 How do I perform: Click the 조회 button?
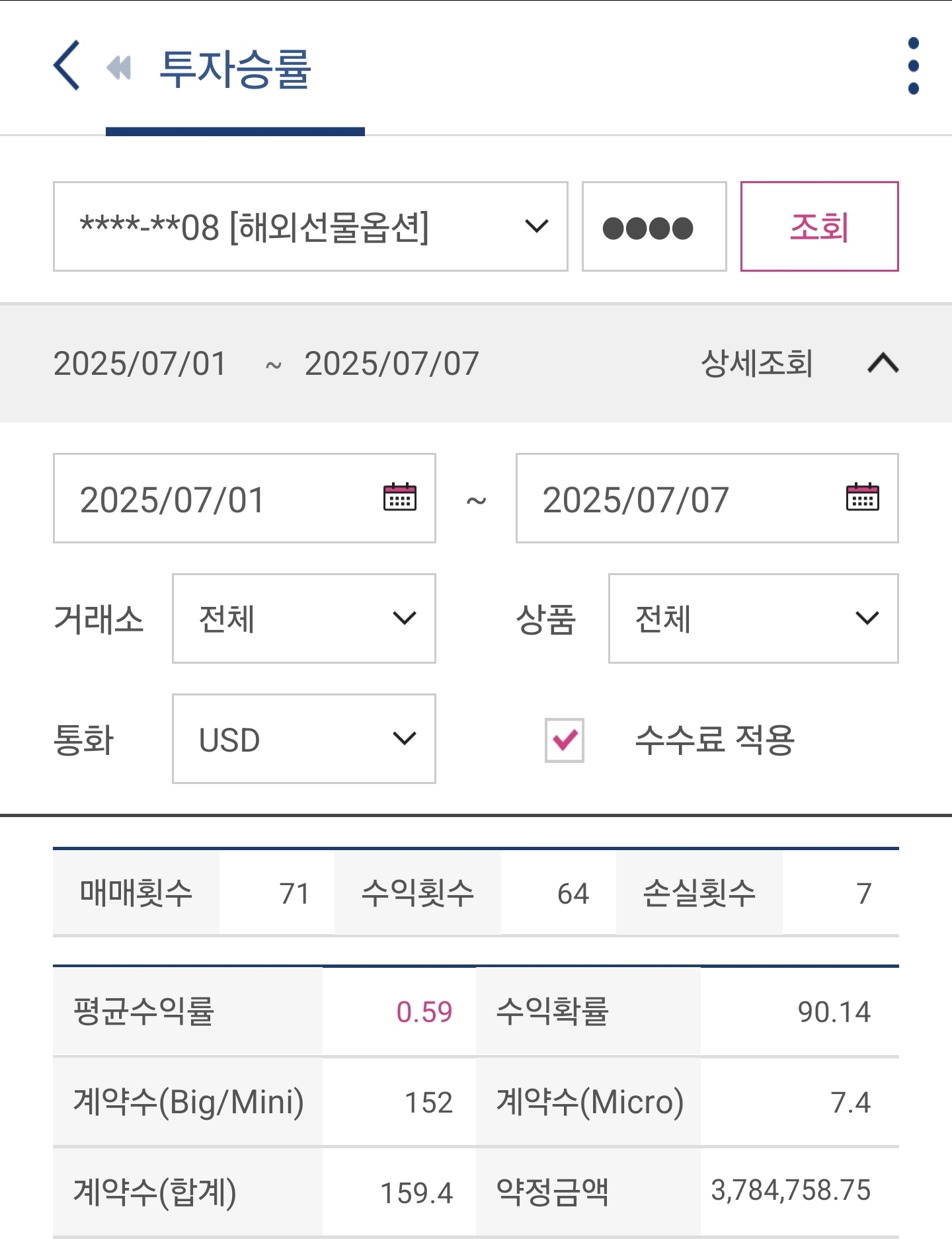coord(820,227)
